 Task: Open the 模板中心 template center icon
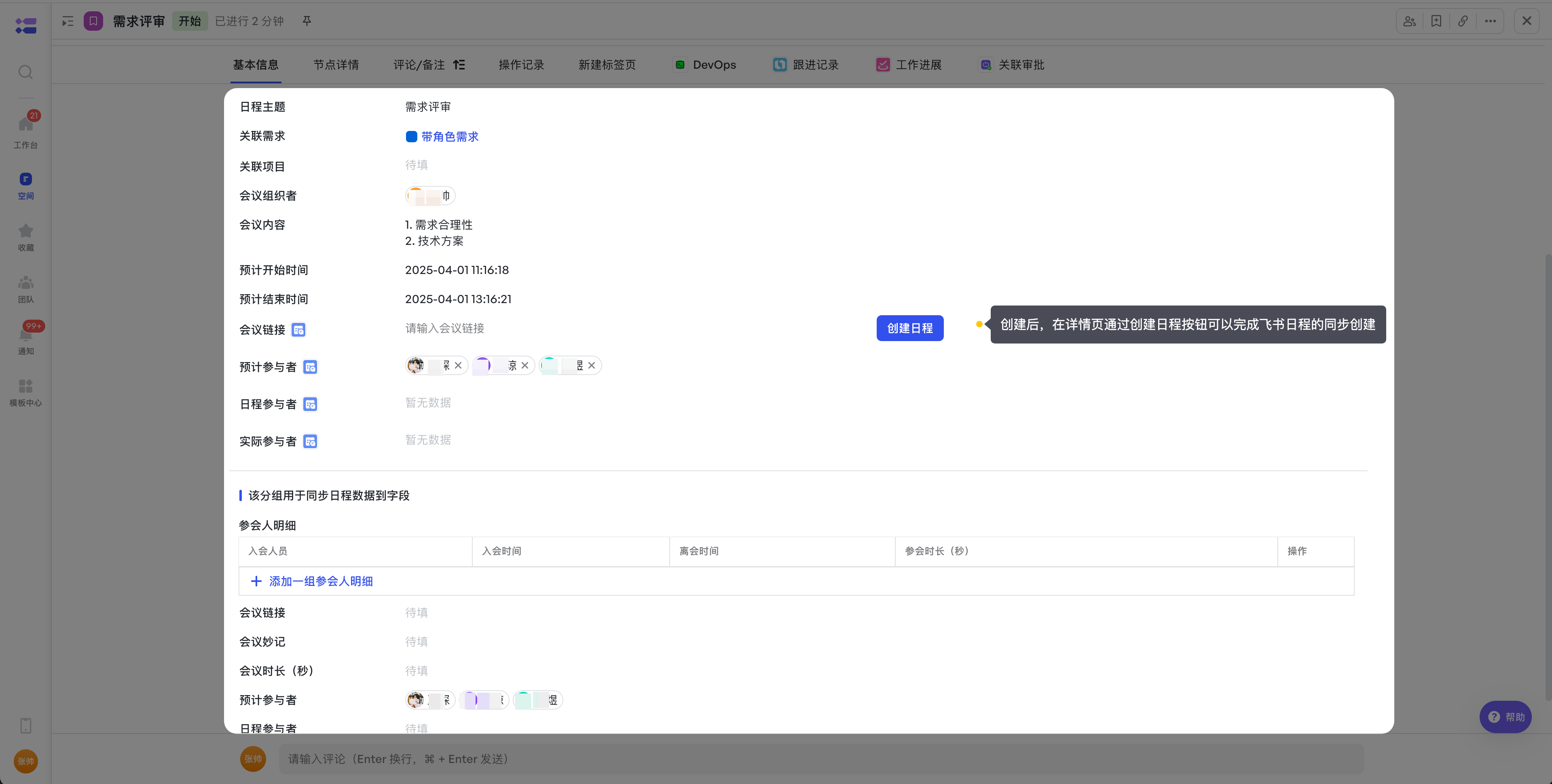(x=25, y=393)
